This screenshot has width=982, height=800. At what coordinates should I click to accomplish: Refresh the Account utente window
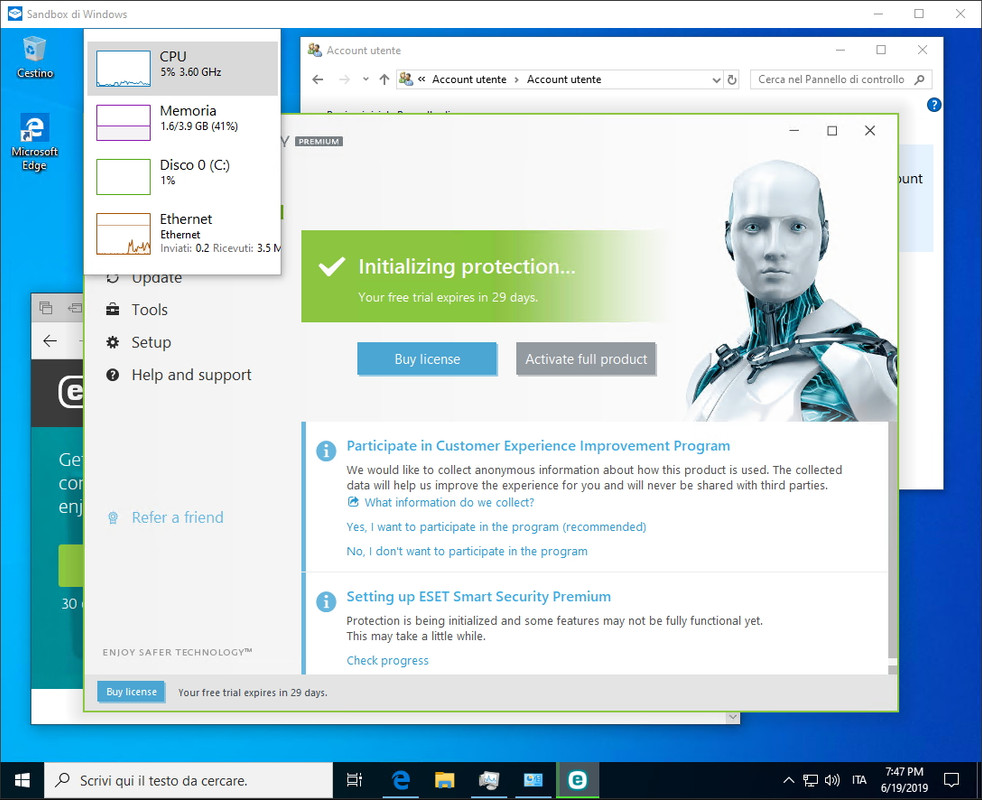731,80
